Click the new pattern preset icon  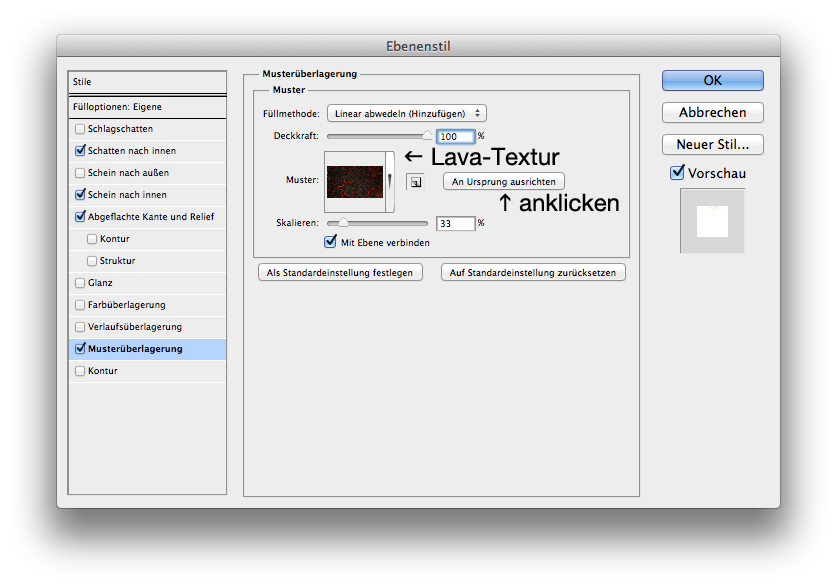[414, 182]
